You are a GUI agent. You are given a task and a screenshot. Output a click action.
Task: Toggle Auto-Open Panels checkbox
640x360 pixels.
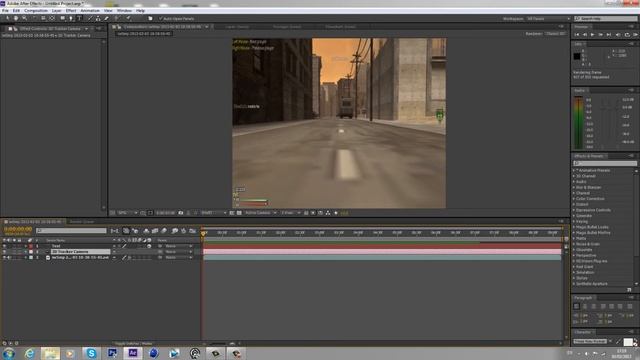(x=161, y=18)
